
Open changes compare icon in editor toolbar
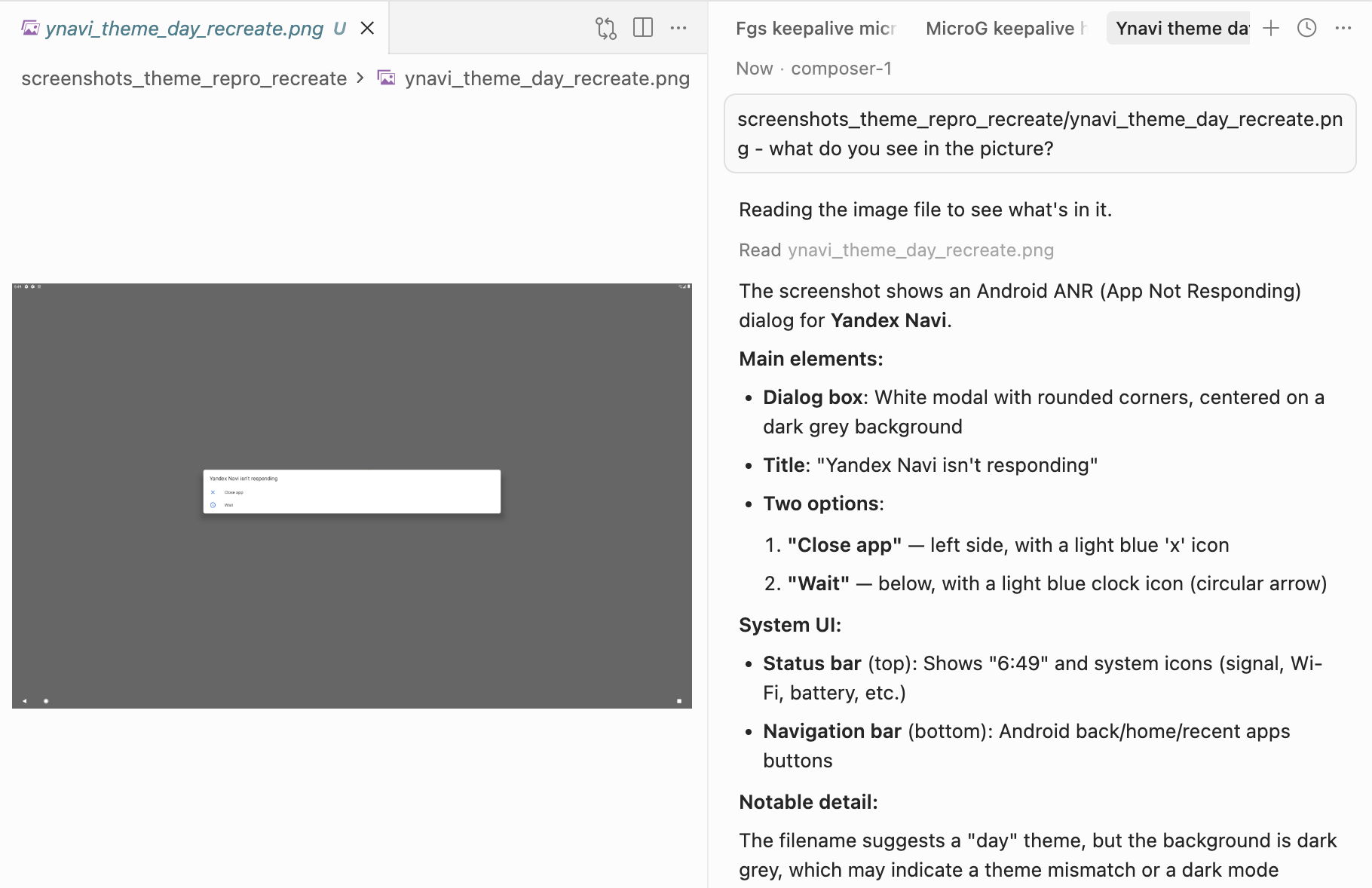point(606,29)
